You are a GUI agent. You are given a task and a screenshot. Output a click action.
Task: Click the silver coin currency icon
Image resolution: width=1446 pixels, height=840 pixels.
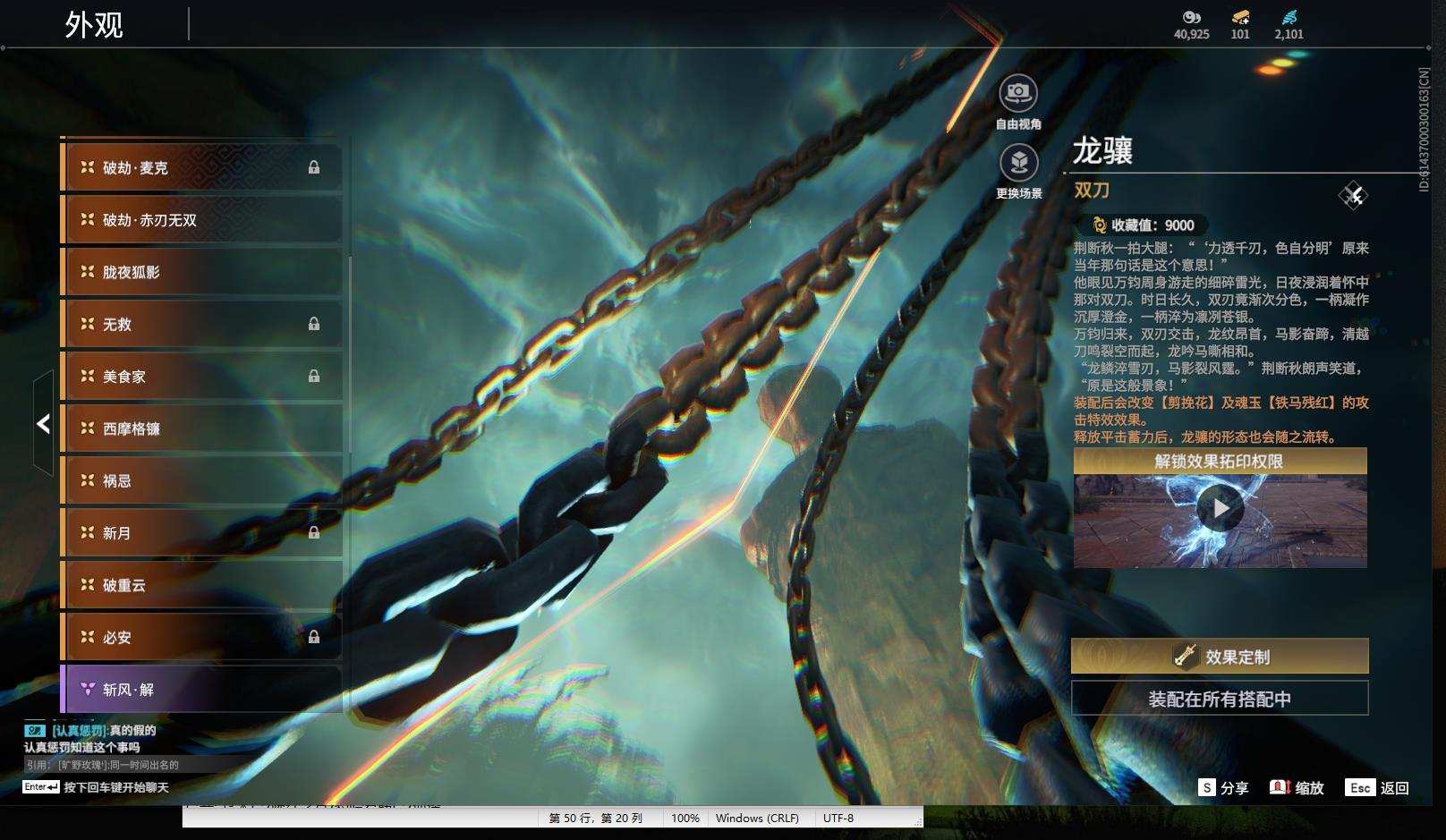tap(1191, 17)
